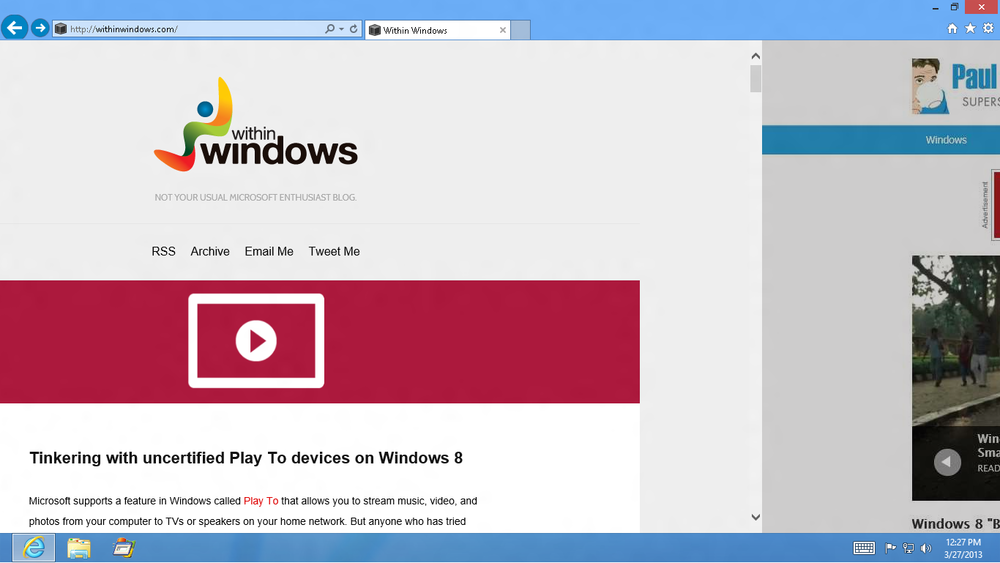The width and height of the screenshot is (1000, 563).
Task: Go to the Archive page link
Action: coord(210,252)
